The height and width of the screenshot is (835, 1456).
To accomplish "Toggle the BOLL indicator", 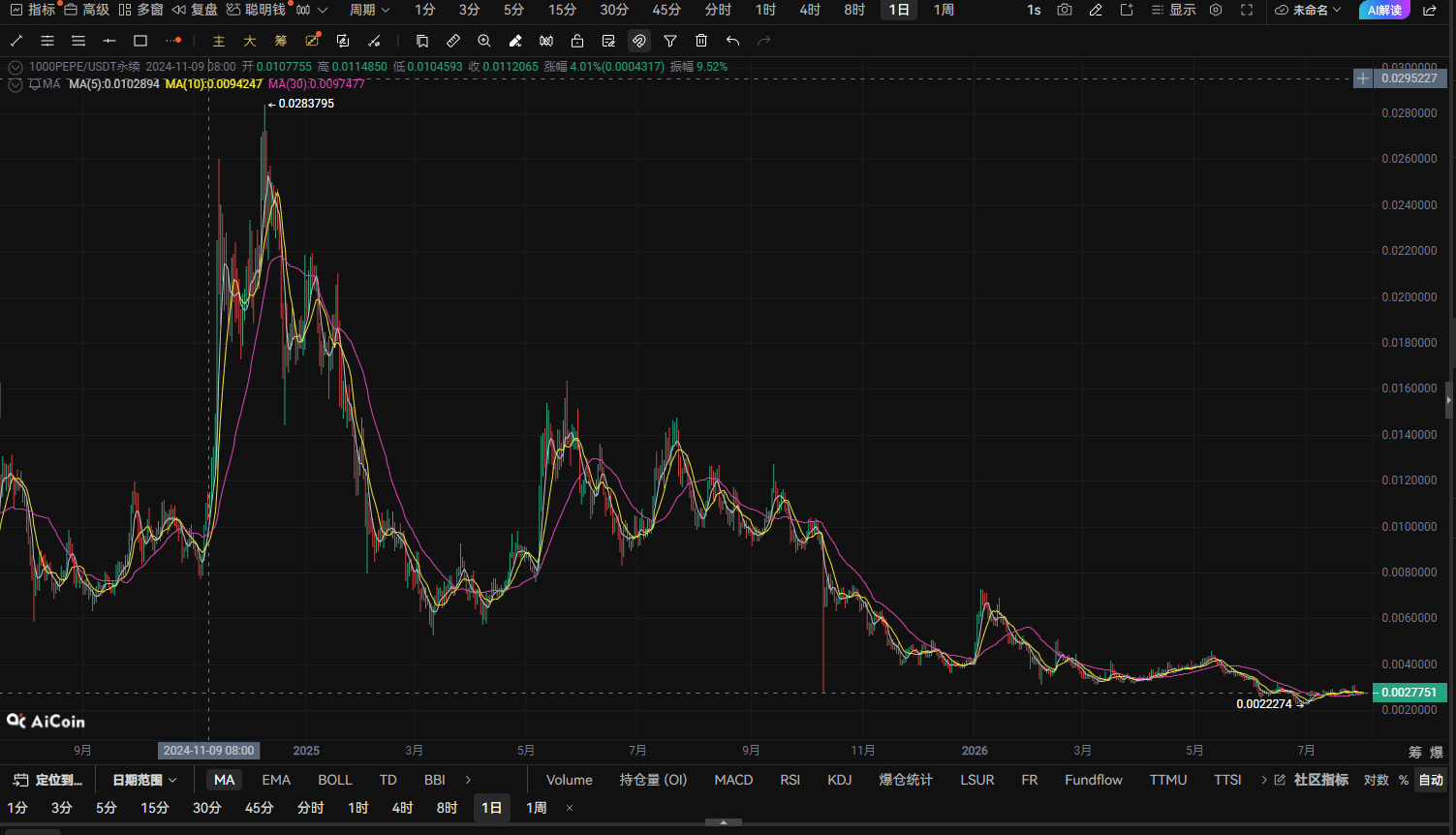I will (335, 780).
